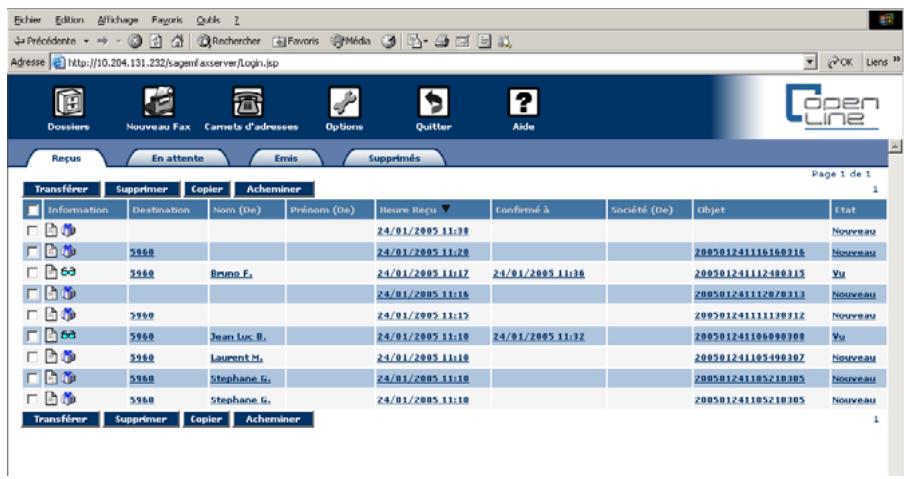Viewport: 904px width, 479px height.
Task: Open the Options wrench icon
Action: [344, 103]
